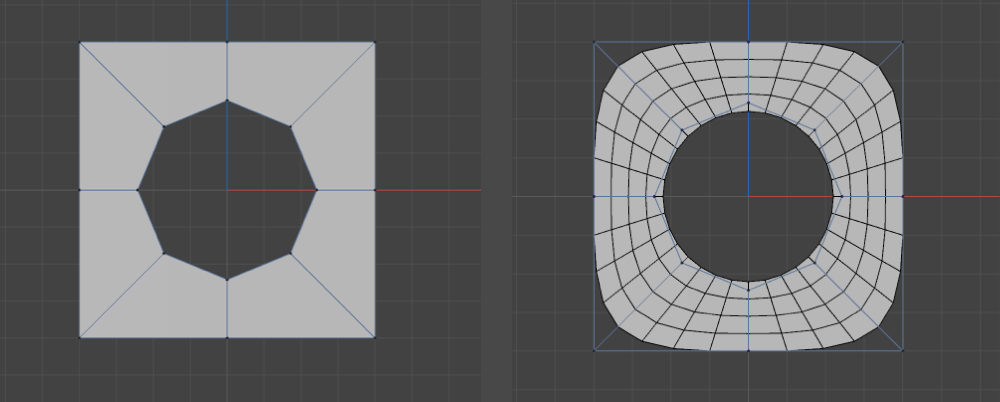Pick left mesh face right of hole, above midline
This screenshot has height=402, width=1000.
click(x=341, y=137)
